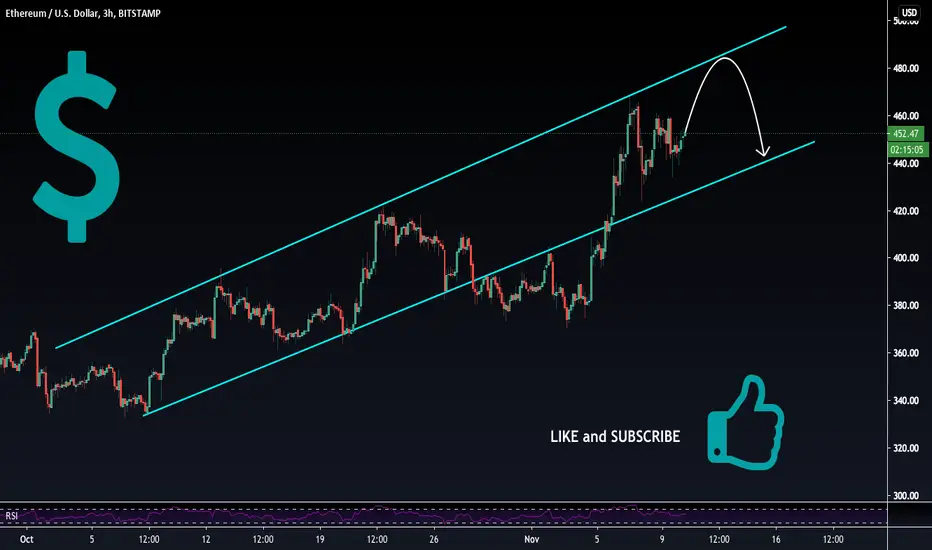
Task: Click the 420.00 price axis label
Action: point(906,211)
